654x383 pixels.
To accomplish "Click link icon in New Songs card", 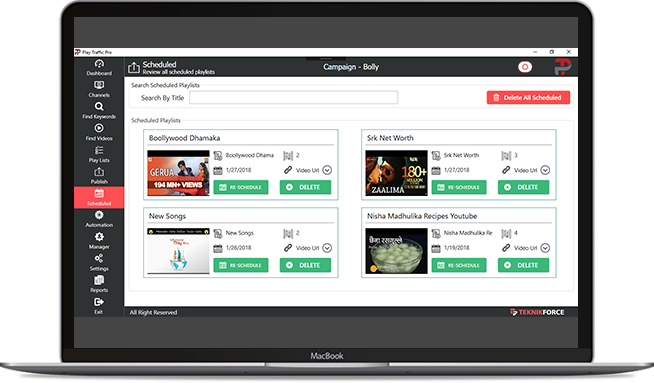I will click(x=288, y=248).
